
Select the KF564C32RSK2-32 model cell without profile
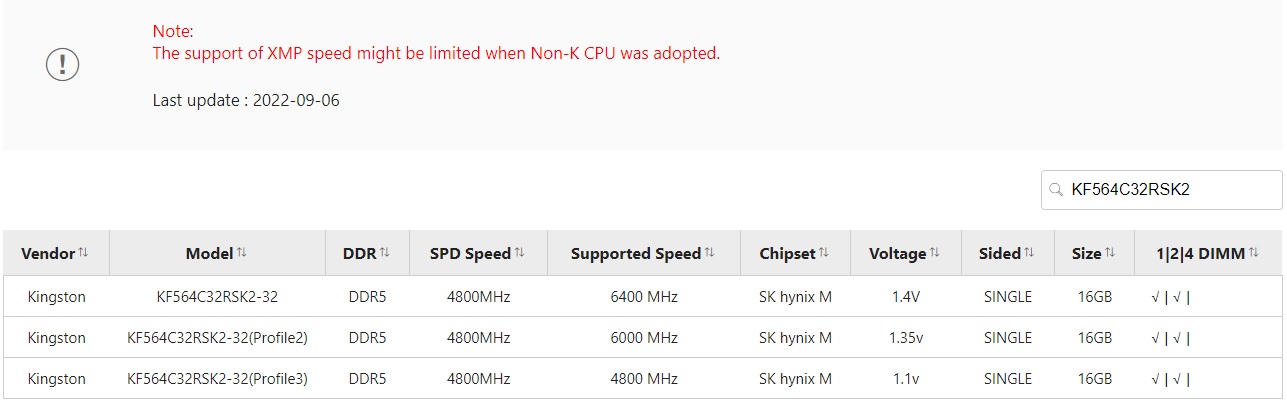(x=217, y=297)
